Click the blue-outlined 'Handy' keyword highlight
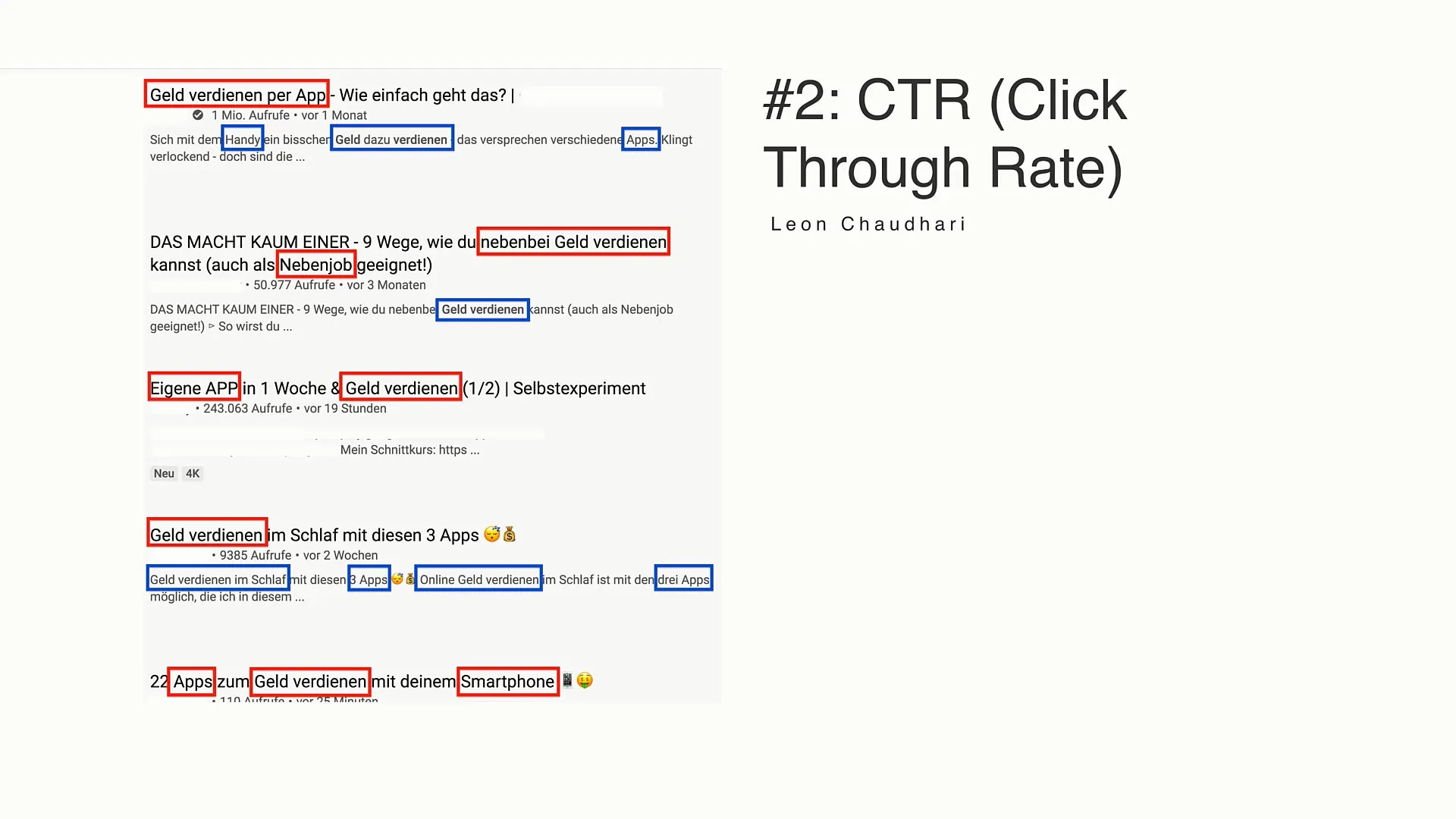Screen dimensions: 1456x819 pos(242,139)
